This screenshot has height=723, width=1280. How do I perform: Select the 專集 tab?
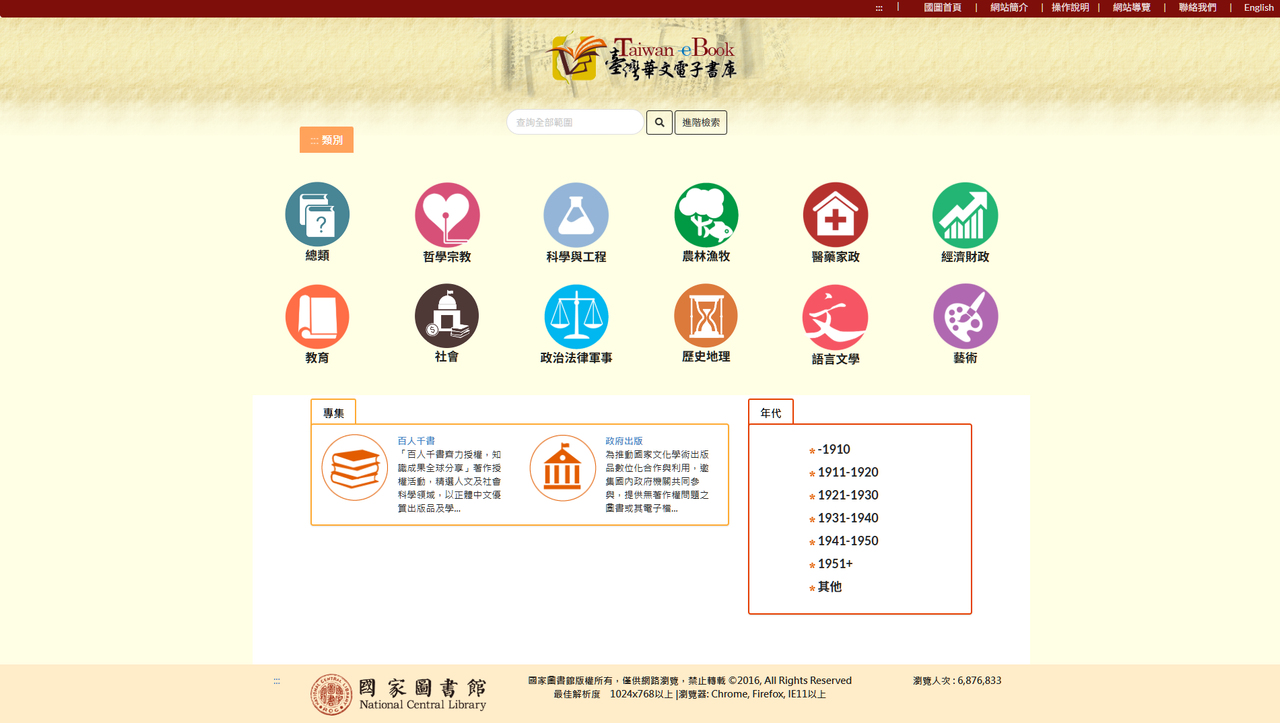333,413
